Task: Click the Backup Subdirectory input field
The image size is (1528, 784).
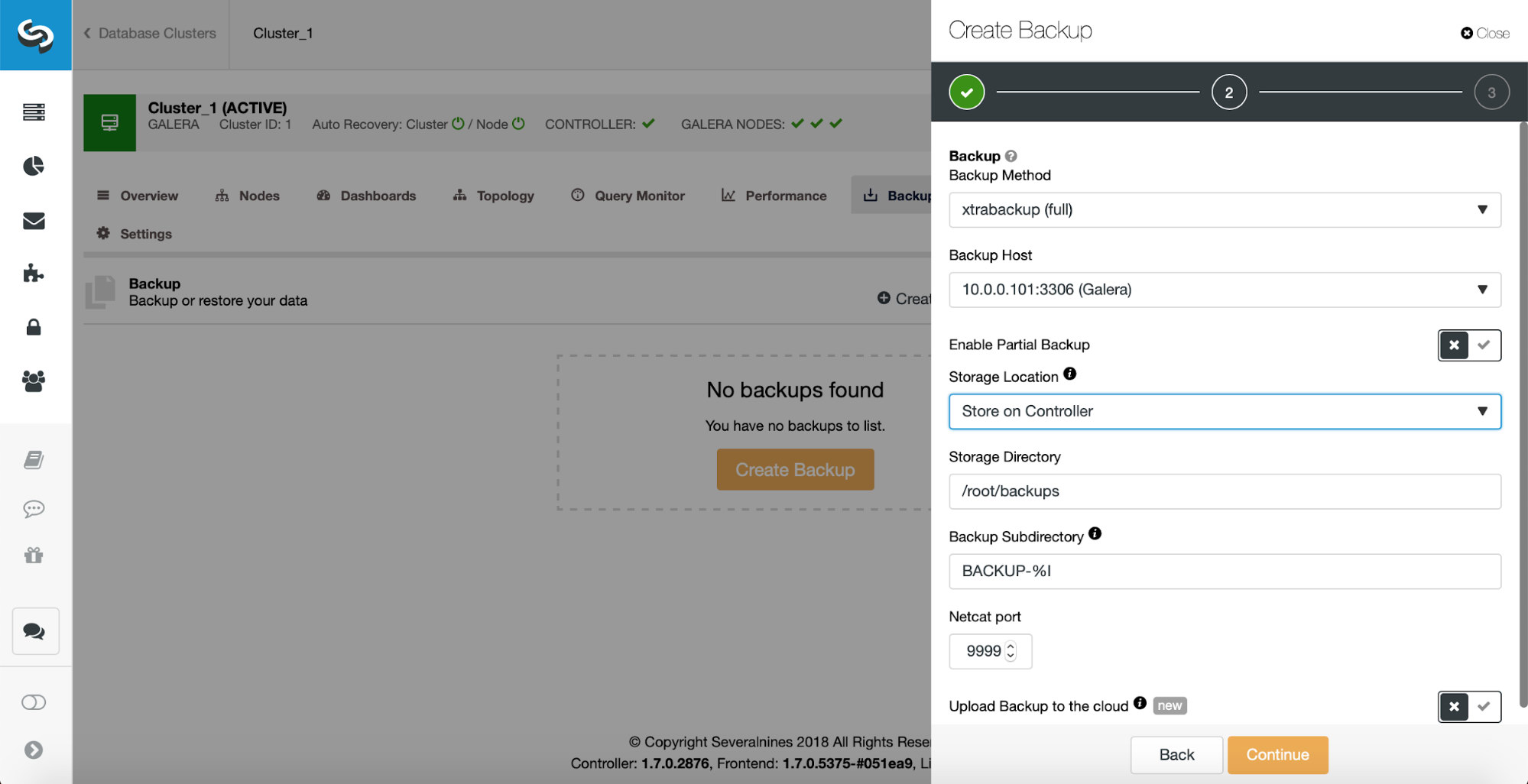Action: [1225, 571]
